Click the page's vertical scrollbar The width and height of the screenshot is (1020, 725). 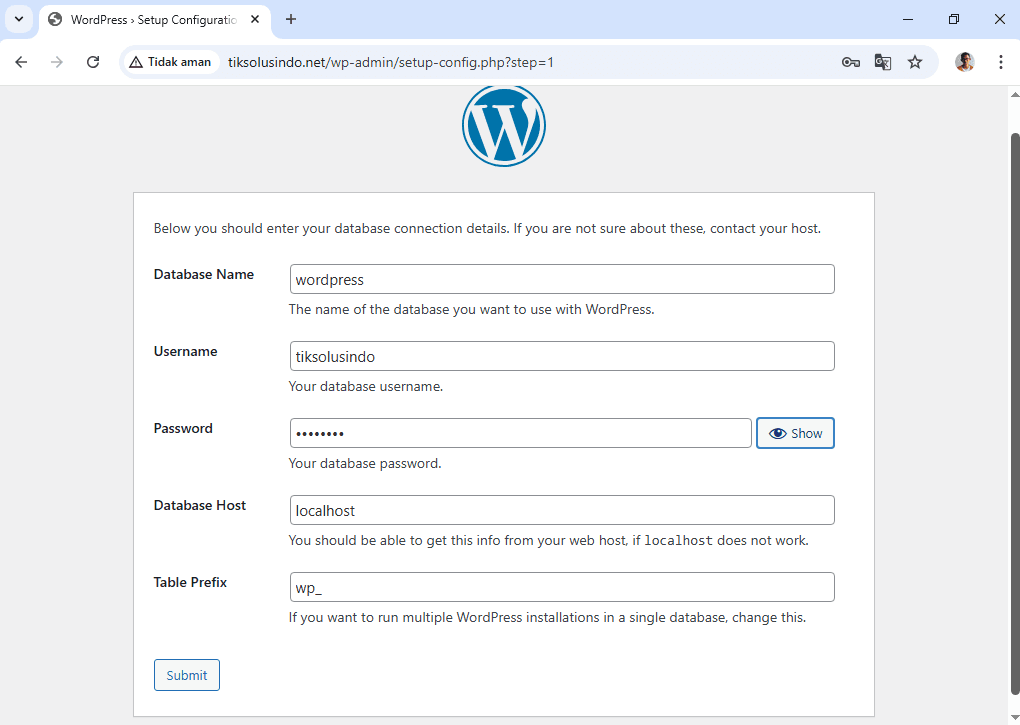point(1014,400)
